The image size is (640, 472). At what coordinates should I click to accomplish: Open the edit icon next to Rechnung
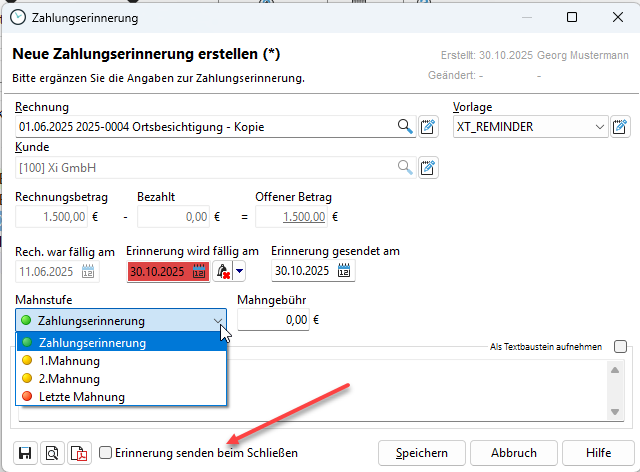428,127
